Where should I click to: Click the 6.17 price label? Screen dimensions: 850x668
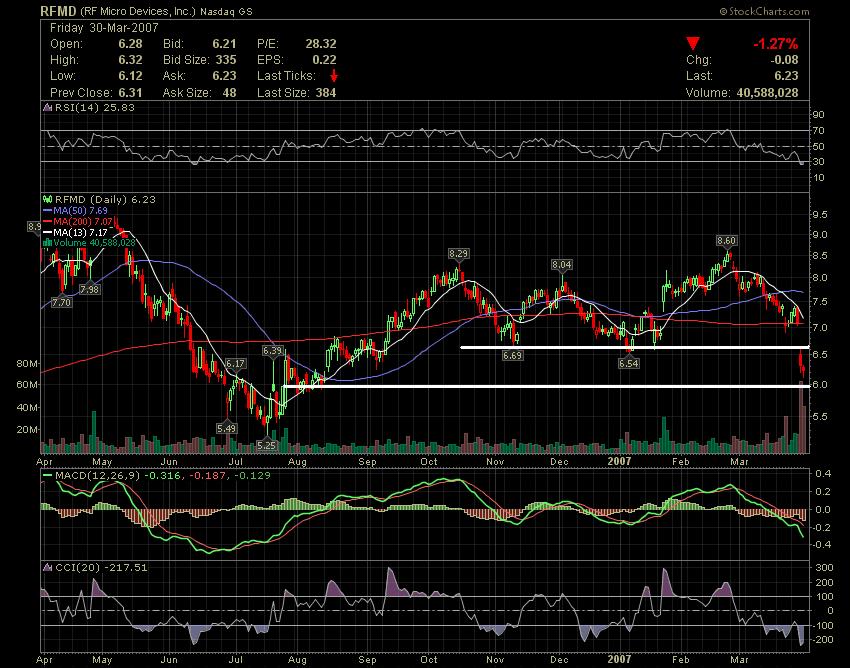click(x=235, y=364)
